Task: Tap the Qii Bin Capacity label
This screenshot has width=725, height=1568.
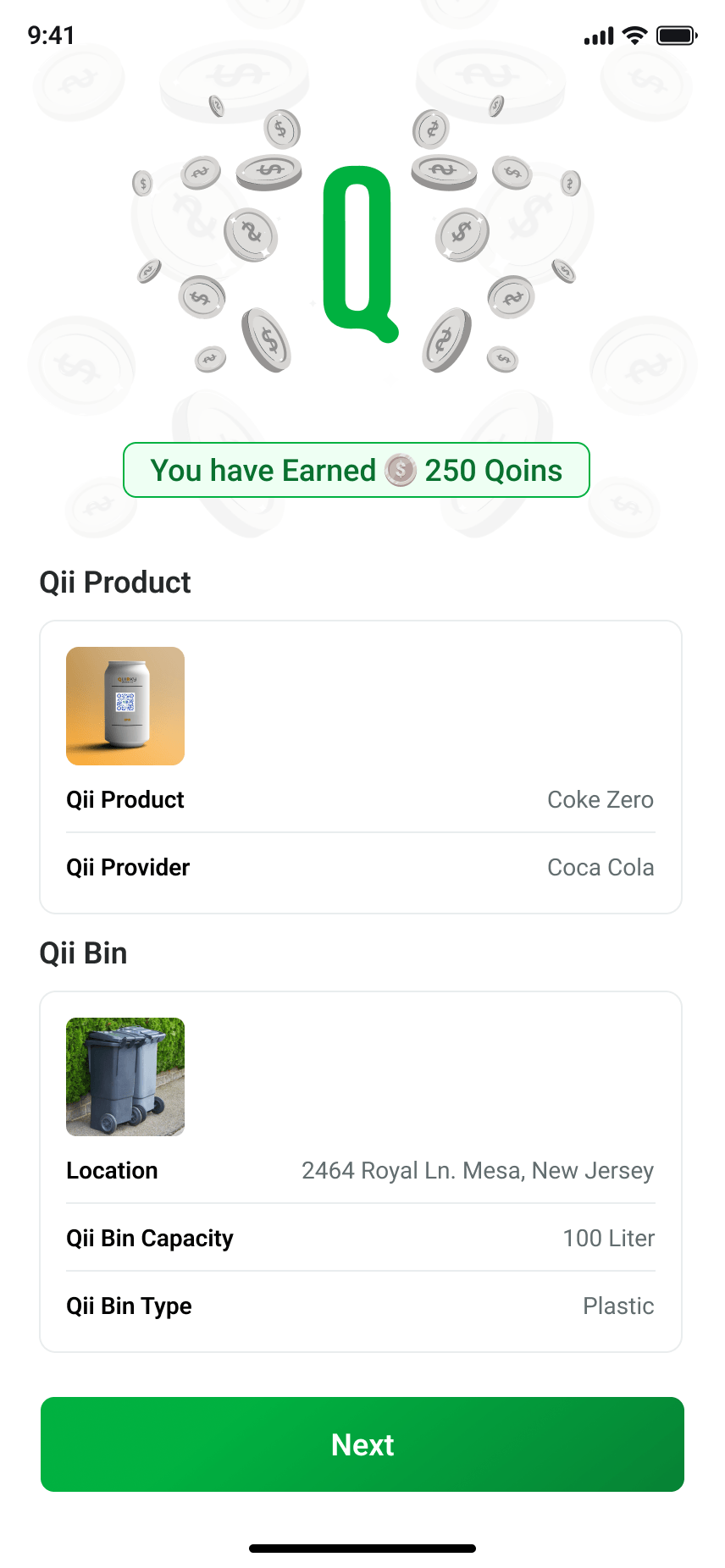Action: pyautogui.click(x=150, y=1239)
